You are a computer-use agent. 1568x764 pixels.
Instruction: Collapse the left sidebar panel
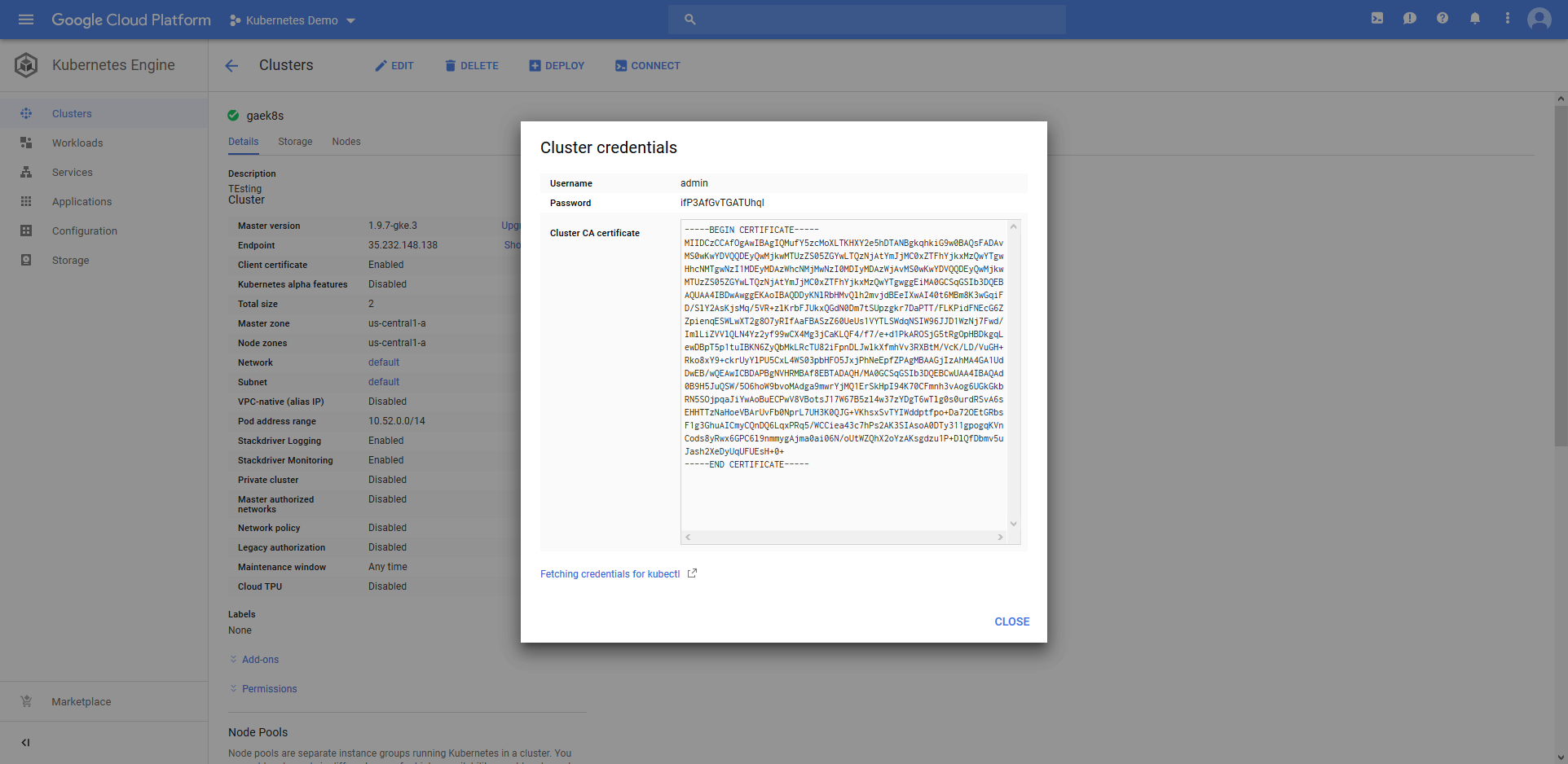25,742
